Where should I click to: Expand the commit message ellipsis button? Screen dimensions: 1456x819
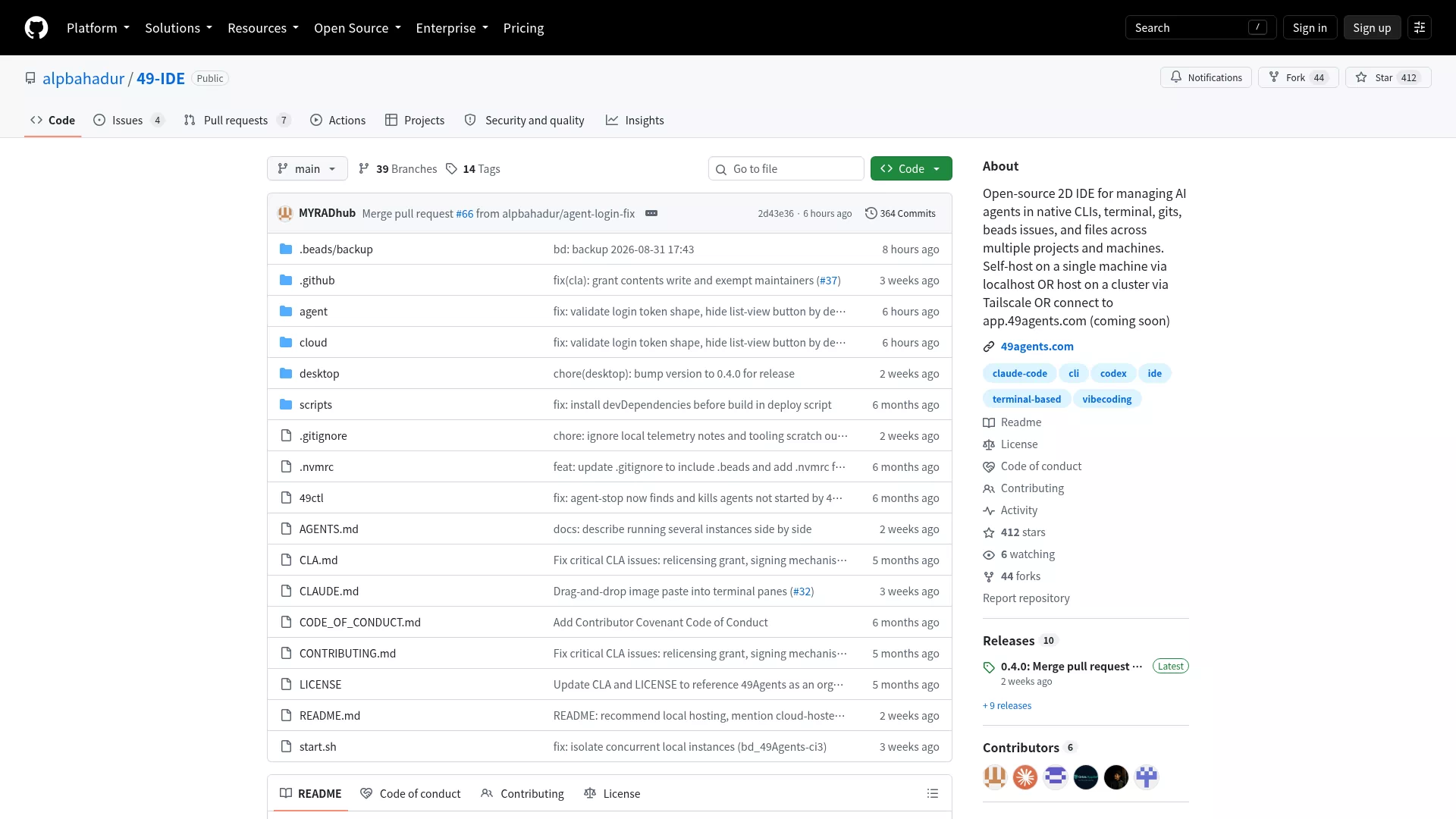[651, 214]
